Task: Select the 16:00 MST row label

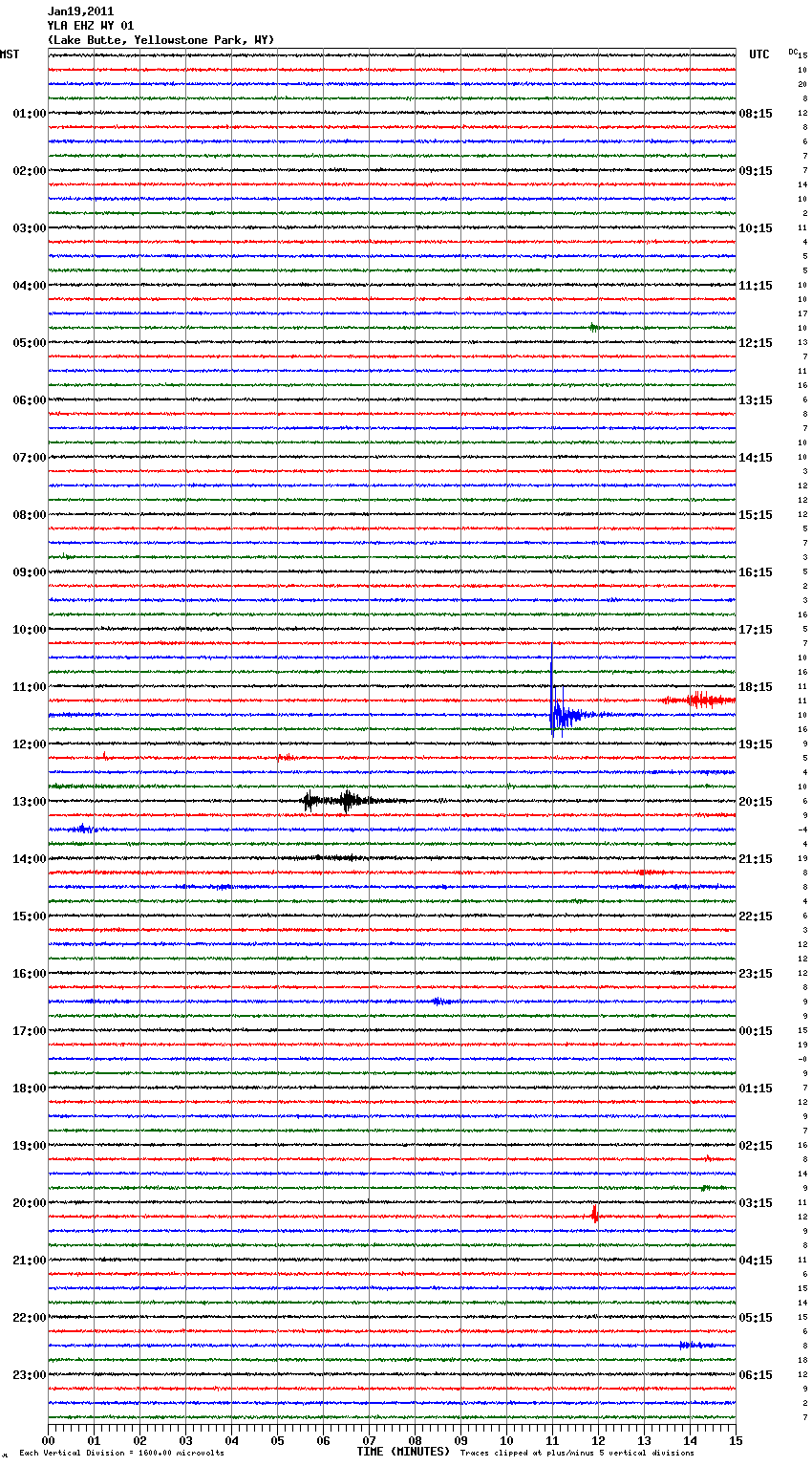Action: pos(30,974)
